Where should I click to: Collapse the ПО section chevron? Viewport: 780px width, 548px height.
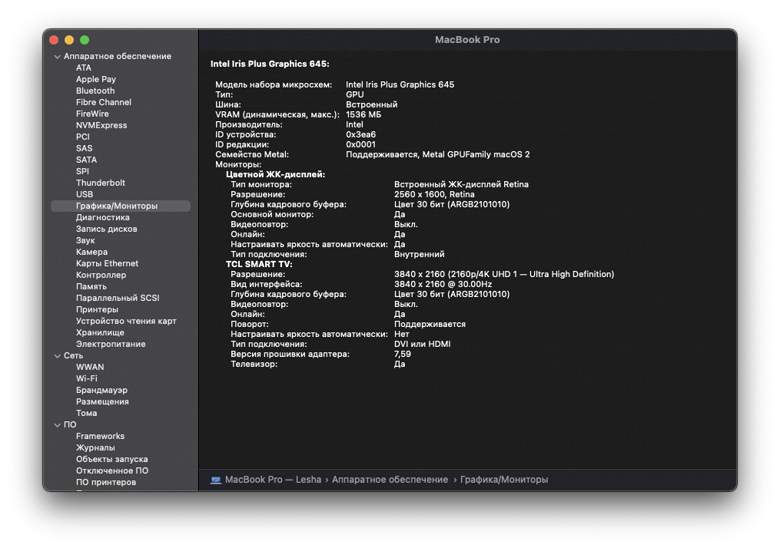pos(57,425)
